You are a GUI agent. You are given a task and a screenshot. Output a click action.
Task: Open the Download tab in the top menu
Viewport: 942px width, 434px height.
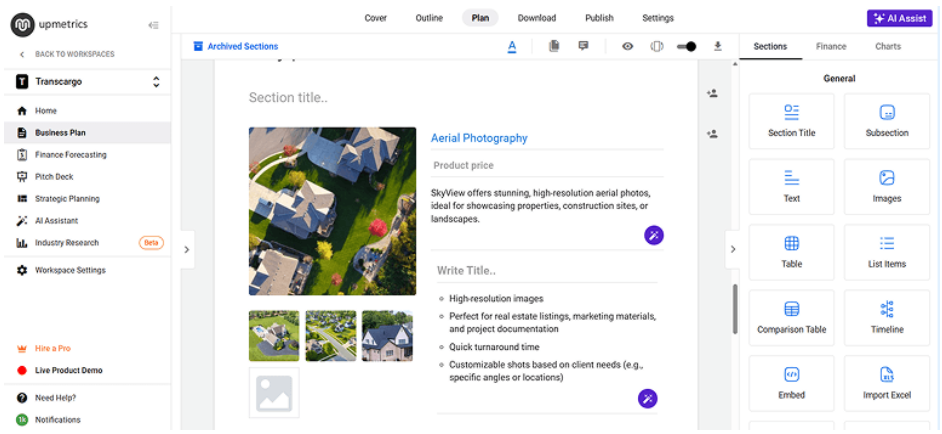536,18
